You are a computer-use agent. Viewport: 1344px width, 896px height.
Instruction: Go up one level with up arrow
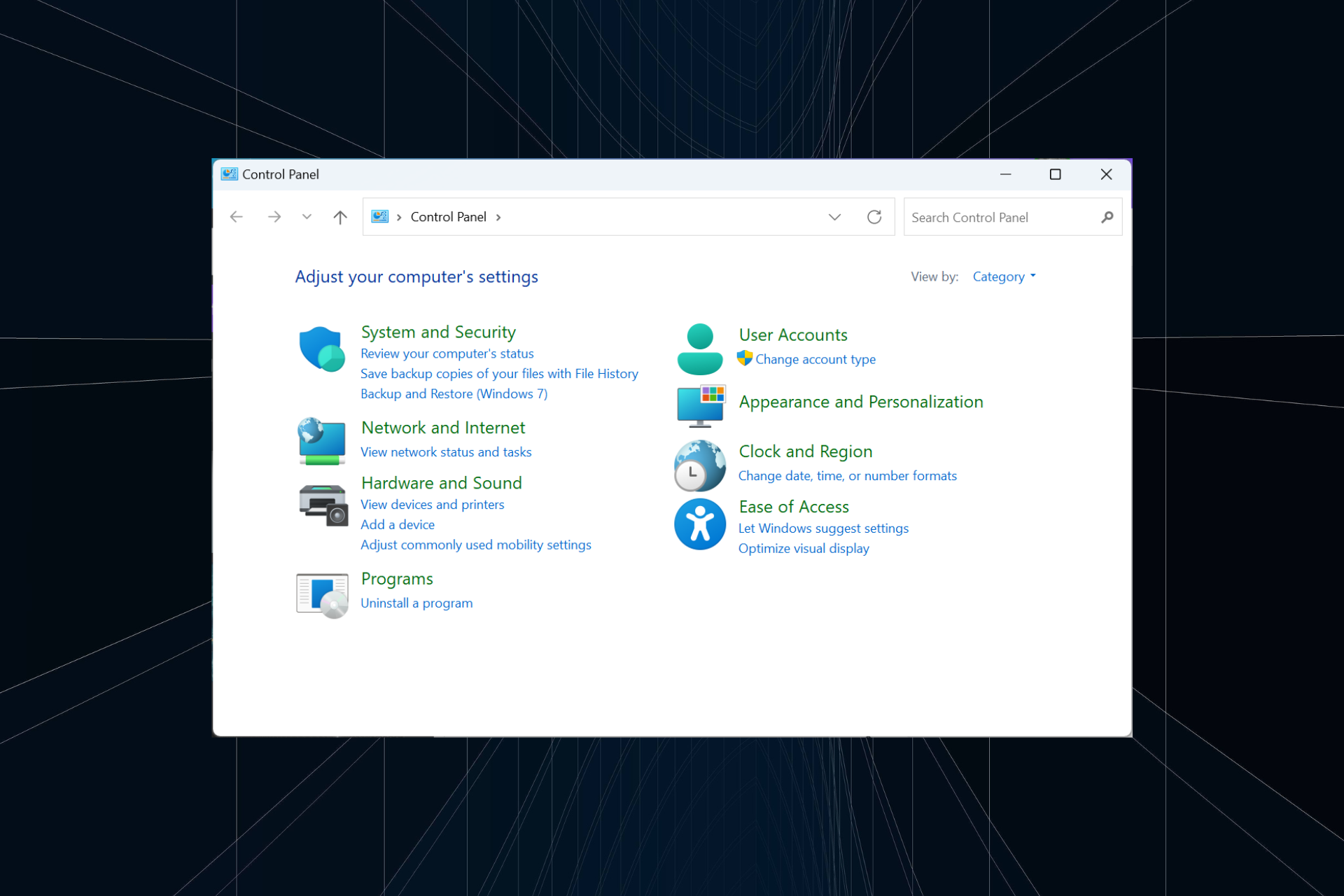(x=340, y=217)
